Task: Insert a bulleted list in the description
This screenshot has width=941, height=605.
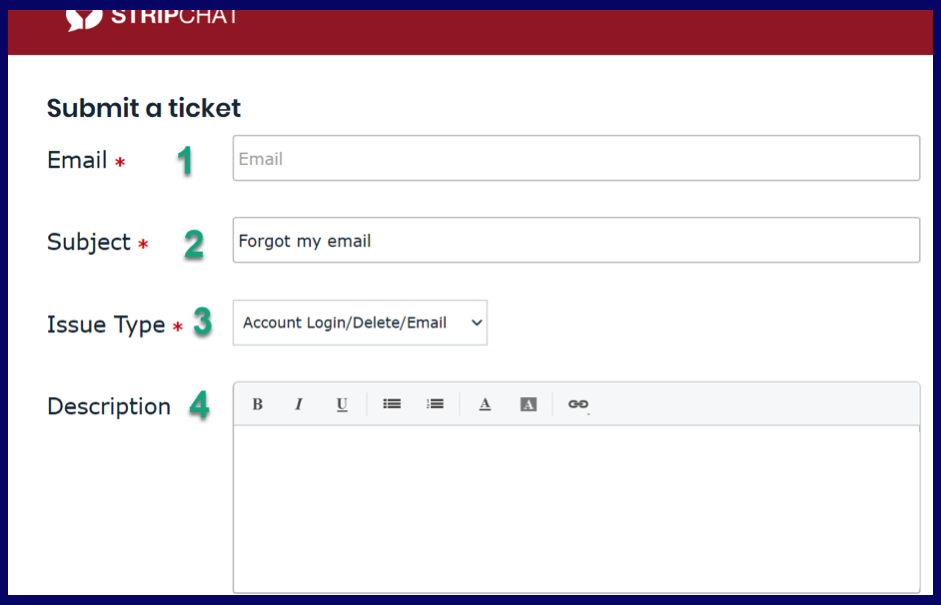Action: pos(391,403)
